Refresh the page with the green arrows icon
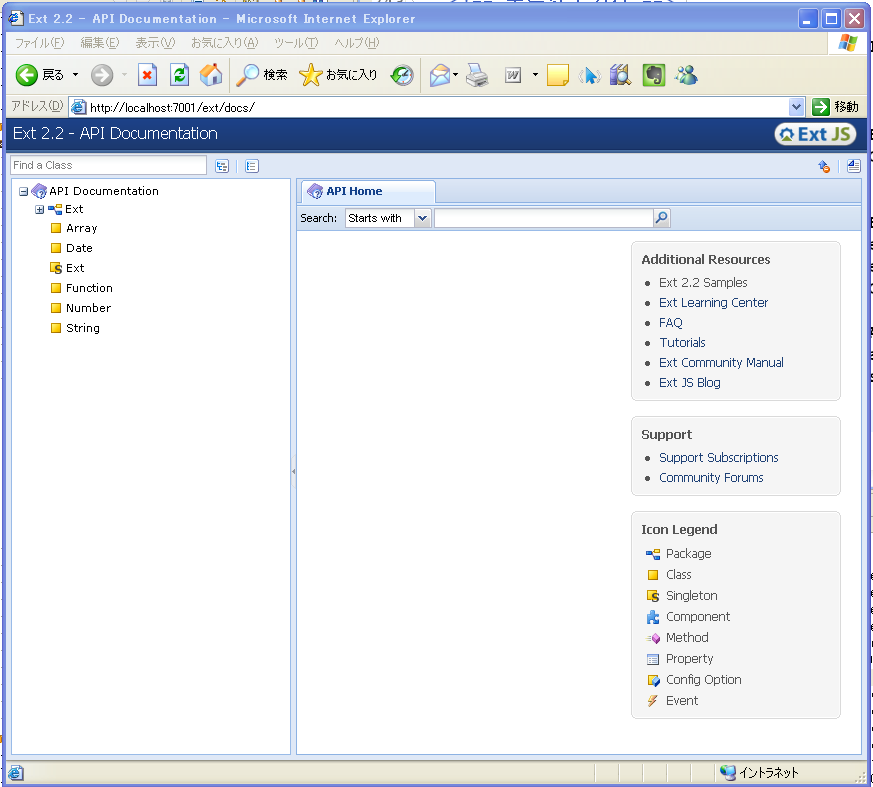 pyautogui.click(x=179, y=75)
